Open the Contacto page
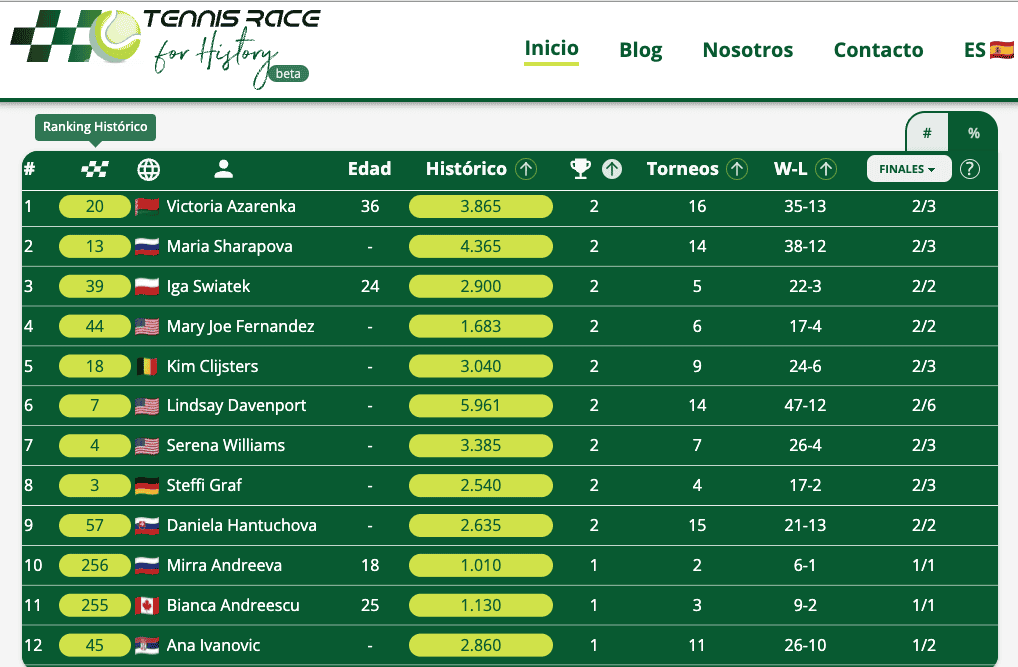 click(x=878, y=50)
